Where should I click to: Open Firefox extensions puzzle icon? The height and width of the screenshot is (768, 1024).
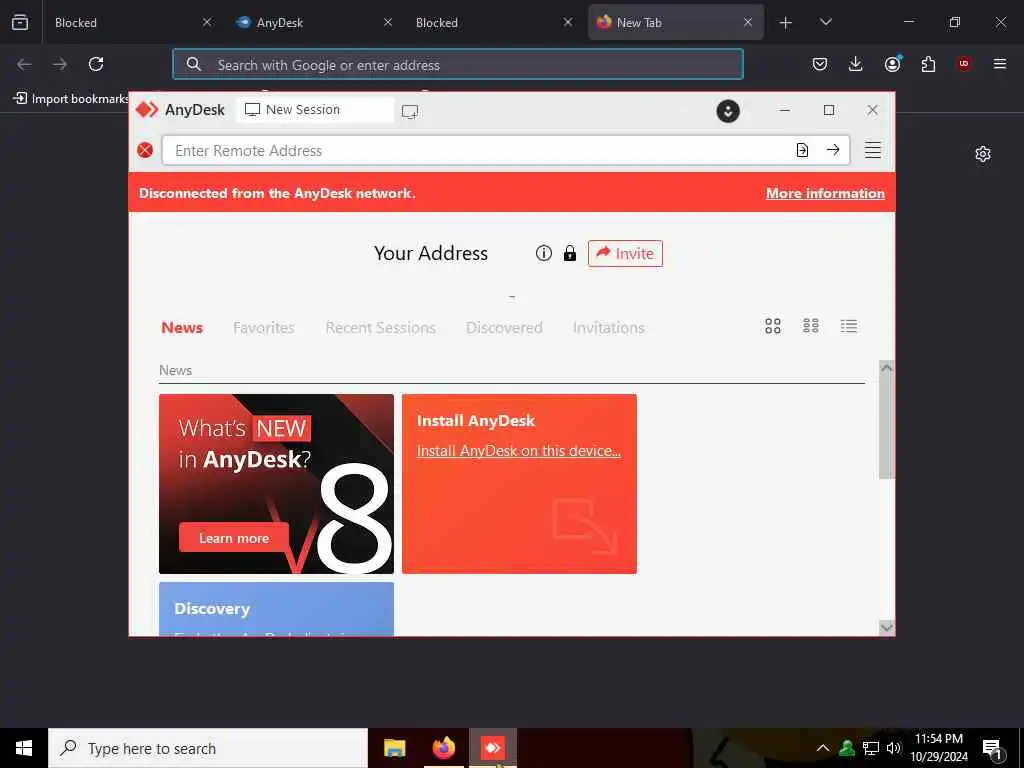(x=928, y=64)
